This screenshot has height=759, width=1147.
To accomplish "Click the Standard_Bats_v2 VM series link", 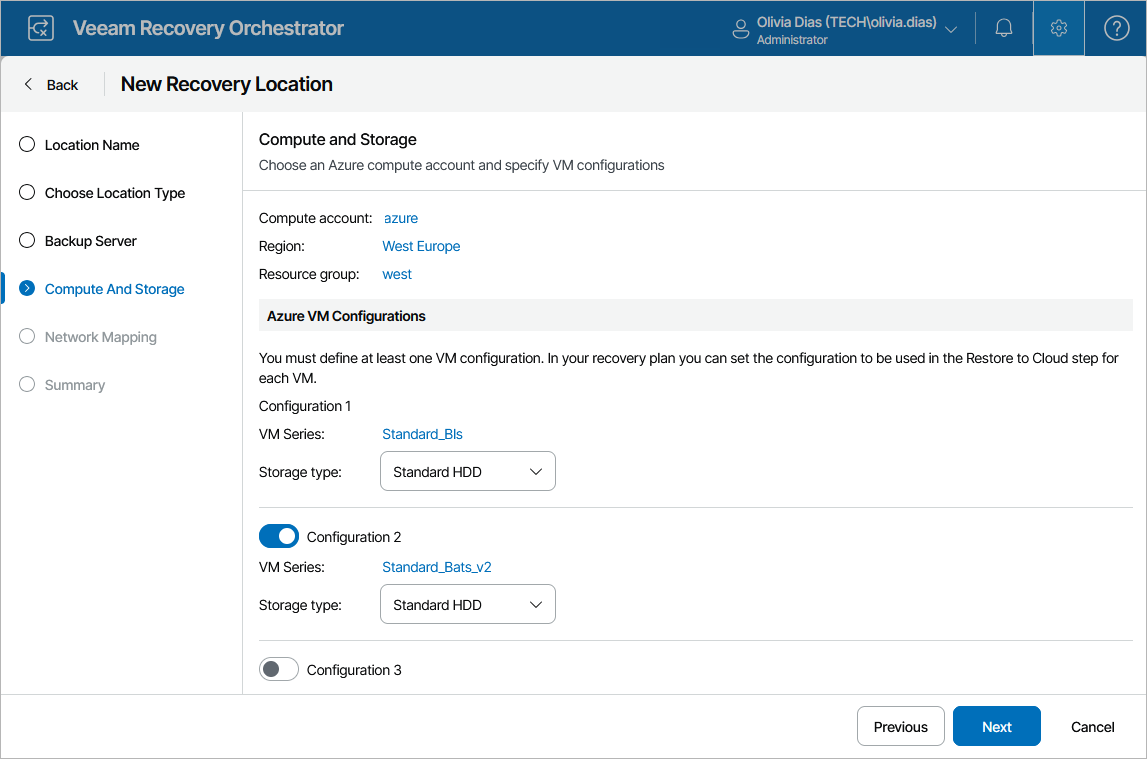I will tap(436, 567).
